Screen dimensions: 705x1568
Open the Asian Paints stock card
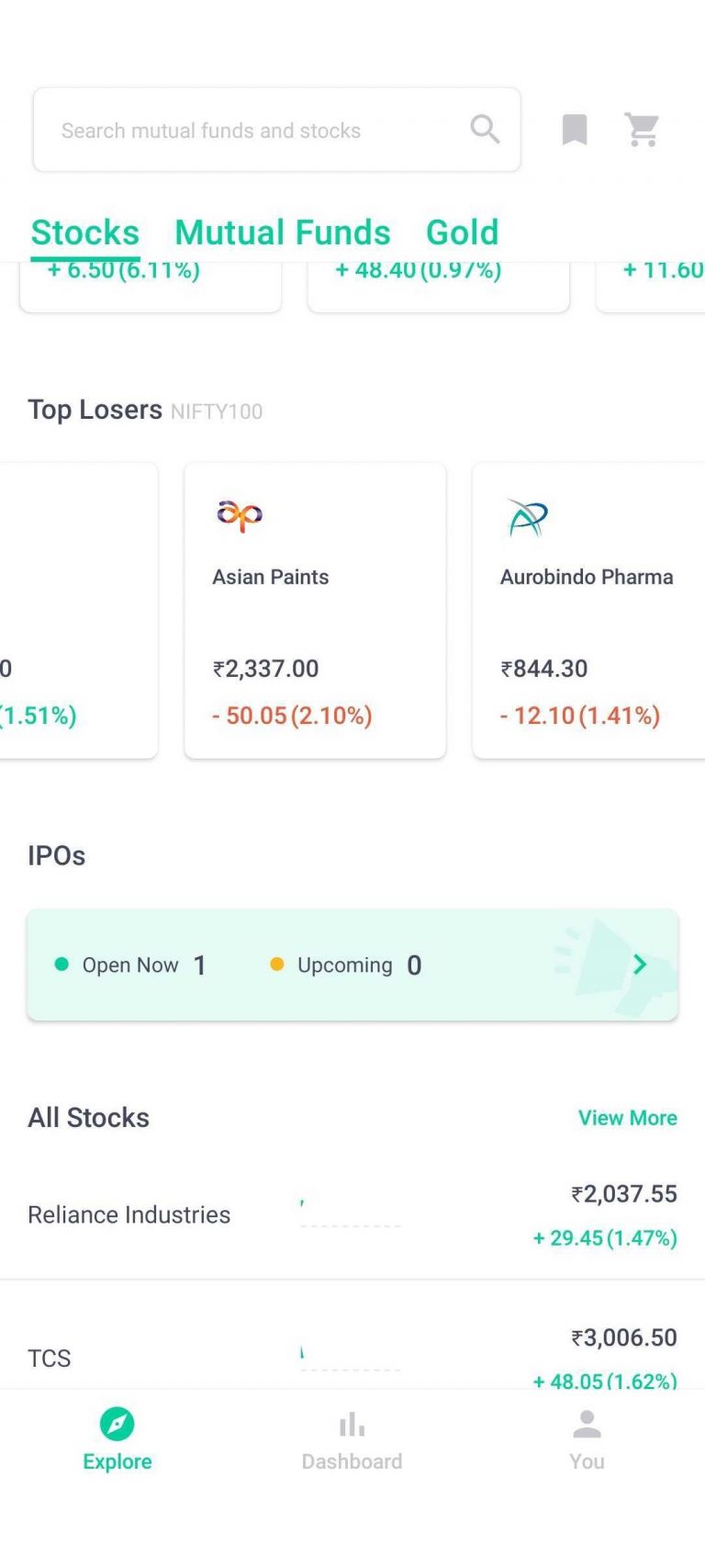click(315, 609)
